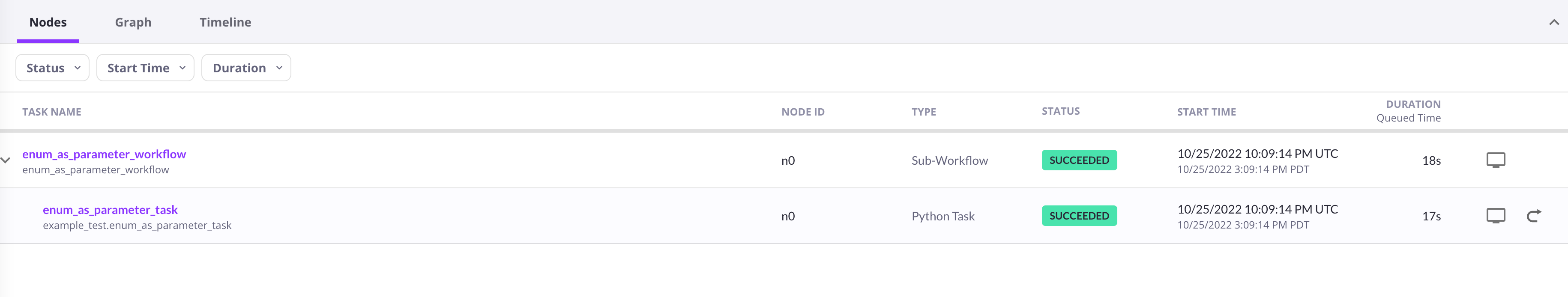This screenshot has width=1568, height=297.
Task: Open the enum_as_parameter_task link
Action: (111, 209)
